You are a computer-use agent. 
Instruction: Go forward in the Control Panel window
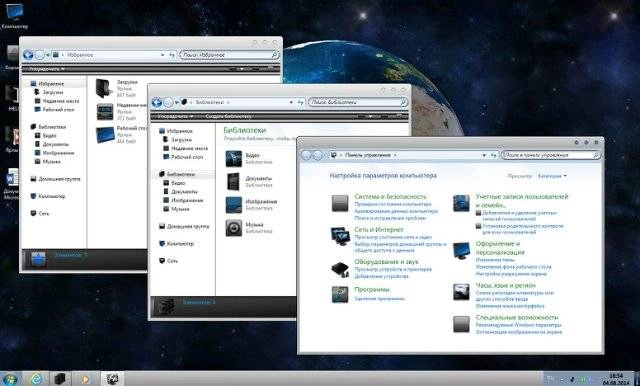point(318,155)
